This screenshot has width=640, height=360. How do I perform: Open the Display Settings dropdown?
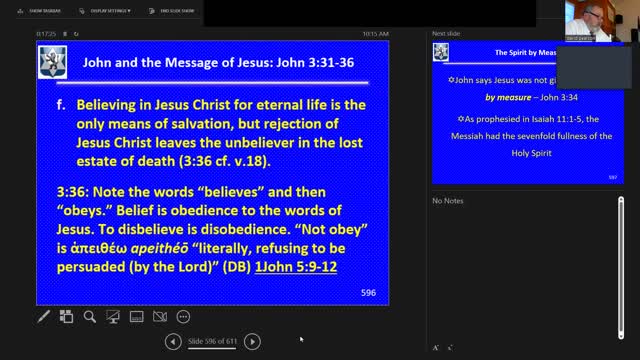click(x=106, y=11)
